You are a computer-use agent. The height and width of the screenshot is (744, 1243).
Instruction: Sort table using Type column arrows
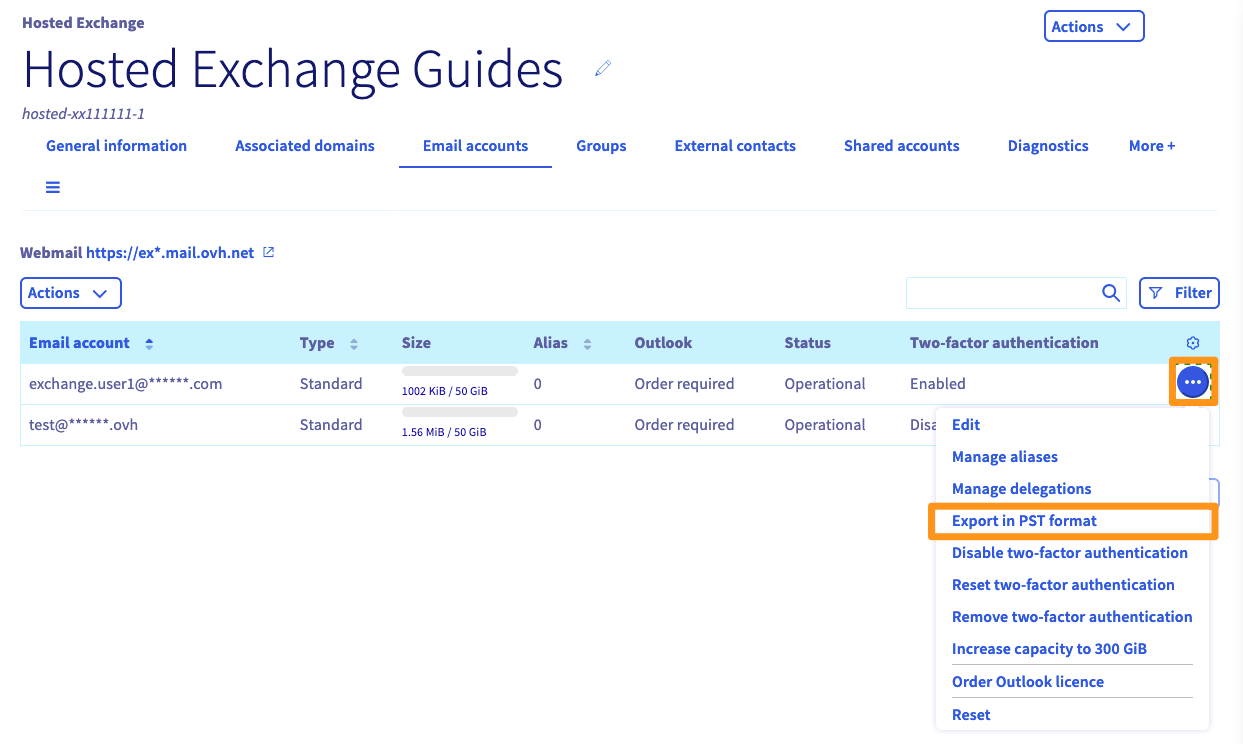(354, 344)
